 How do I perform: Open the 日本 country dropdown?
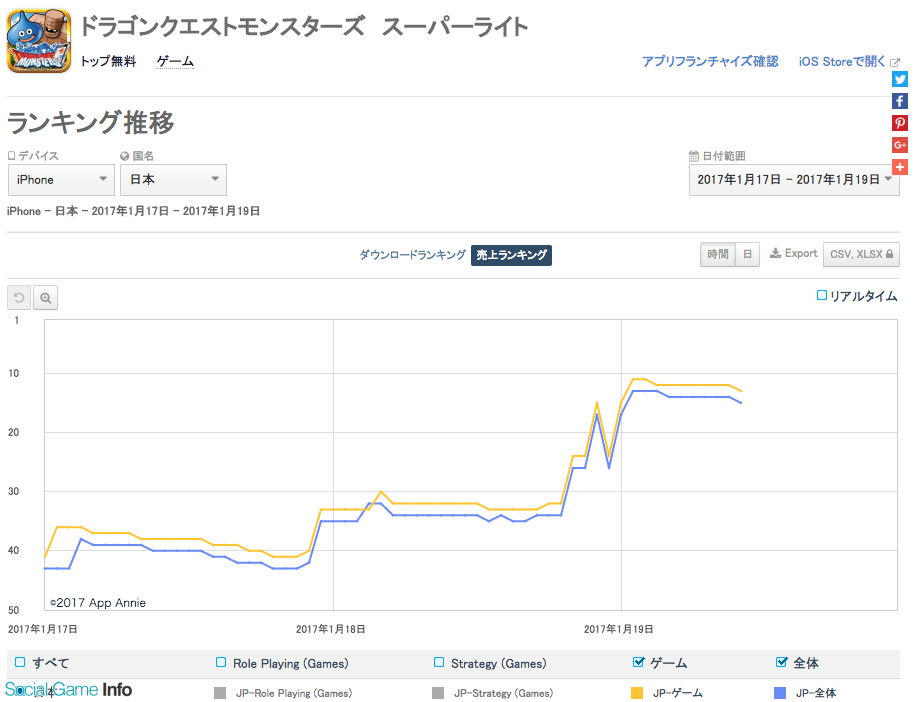click(173, 180)
